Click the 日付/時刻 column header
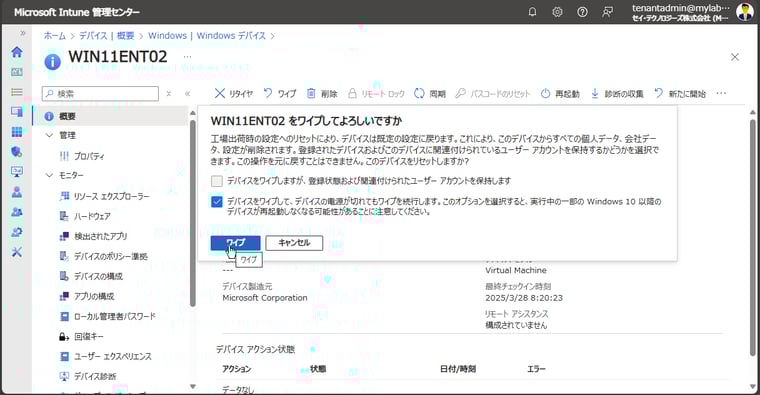Image resolution: width=760 pixels, height=395 pixels. [458, 369]
